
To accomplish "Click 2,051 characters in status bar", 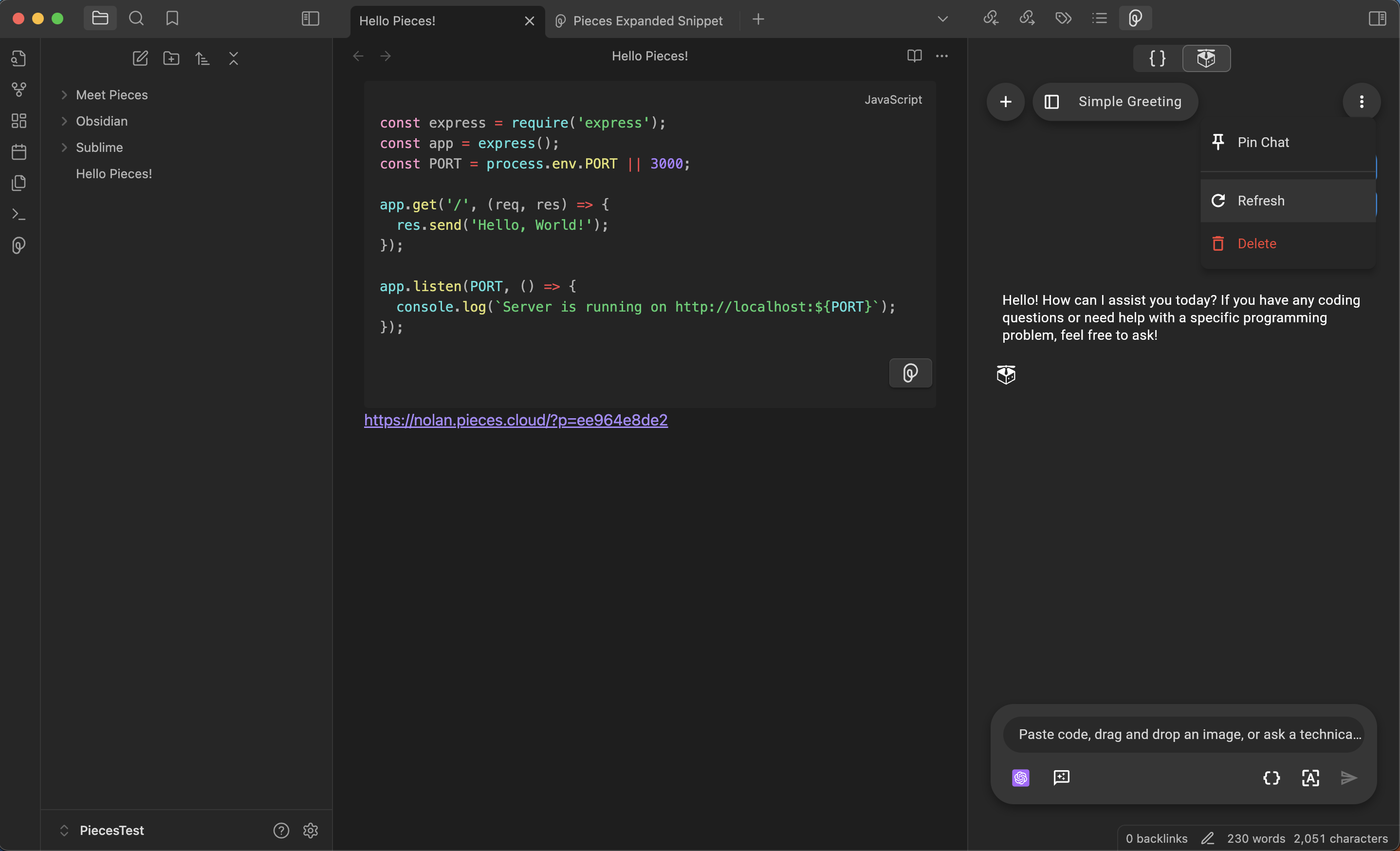I will [1340, 838].
